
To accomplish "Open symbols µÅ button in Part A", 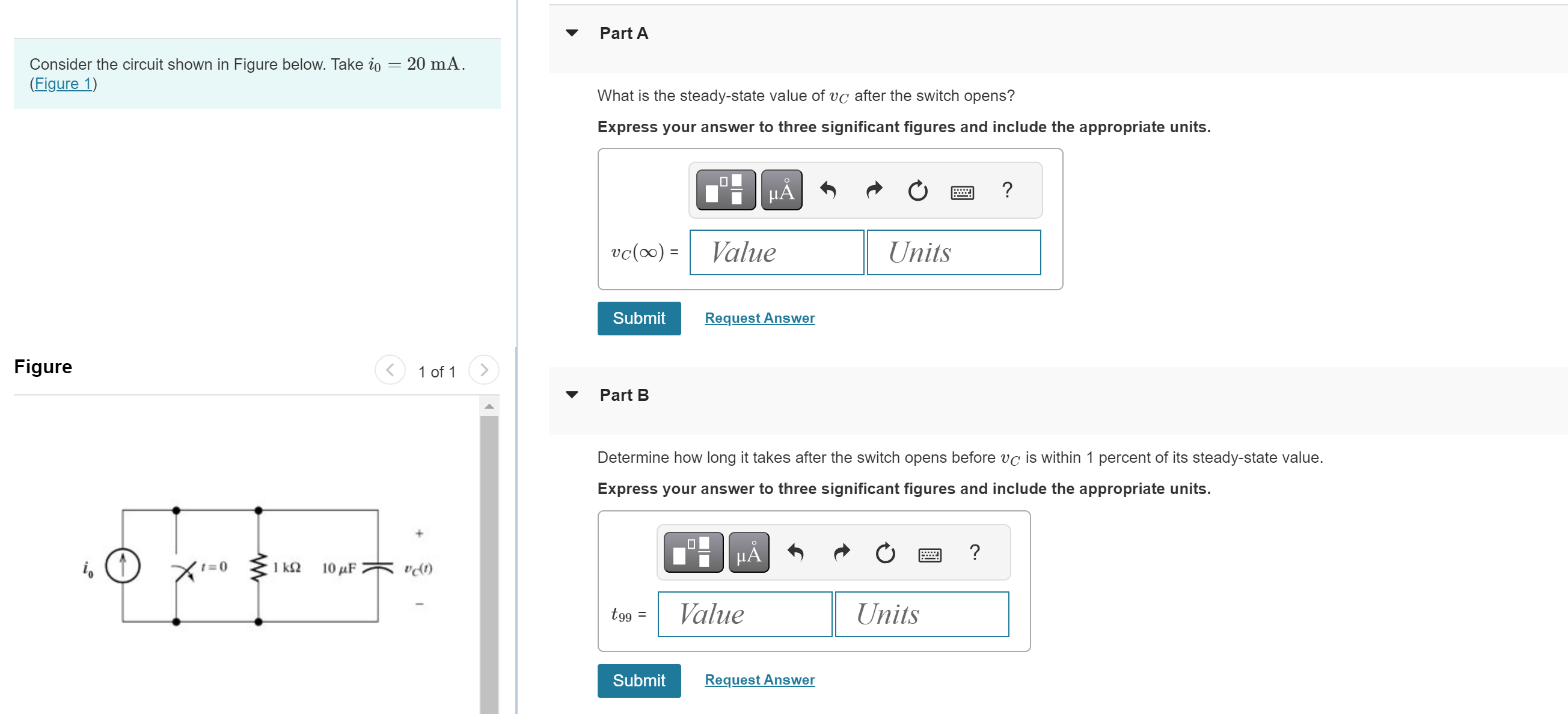I will click(x=782, y=191).
